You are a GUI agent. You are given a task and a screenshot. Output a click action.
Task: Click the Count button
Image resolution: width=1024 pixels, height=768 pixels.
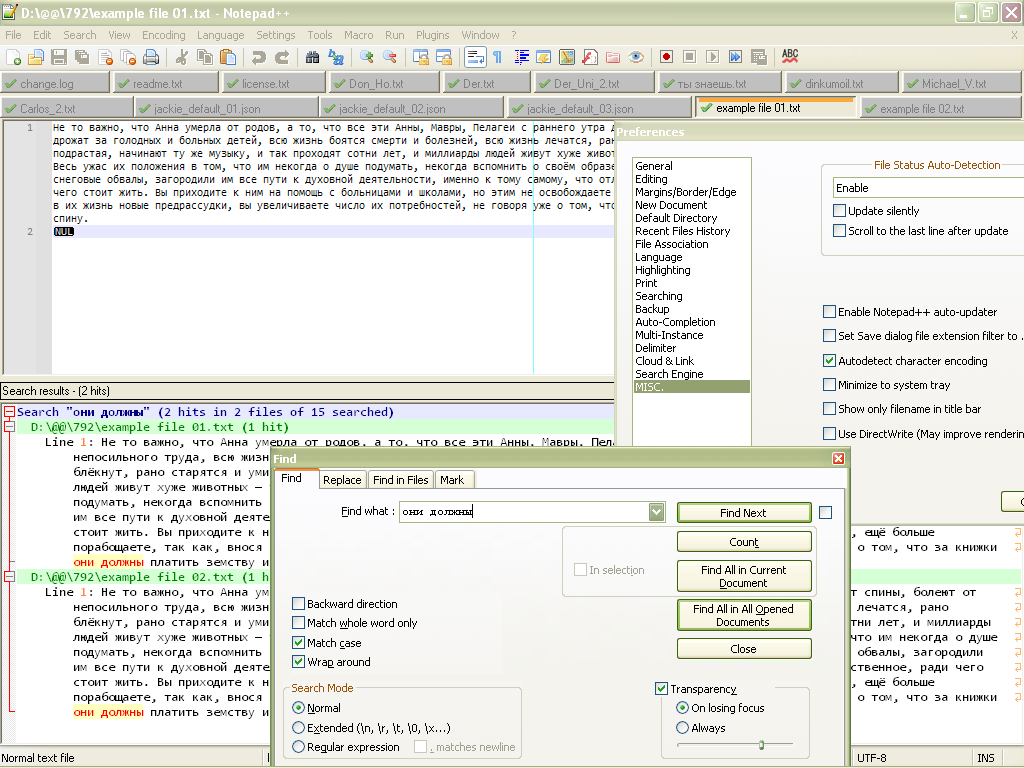click(744, 542)
